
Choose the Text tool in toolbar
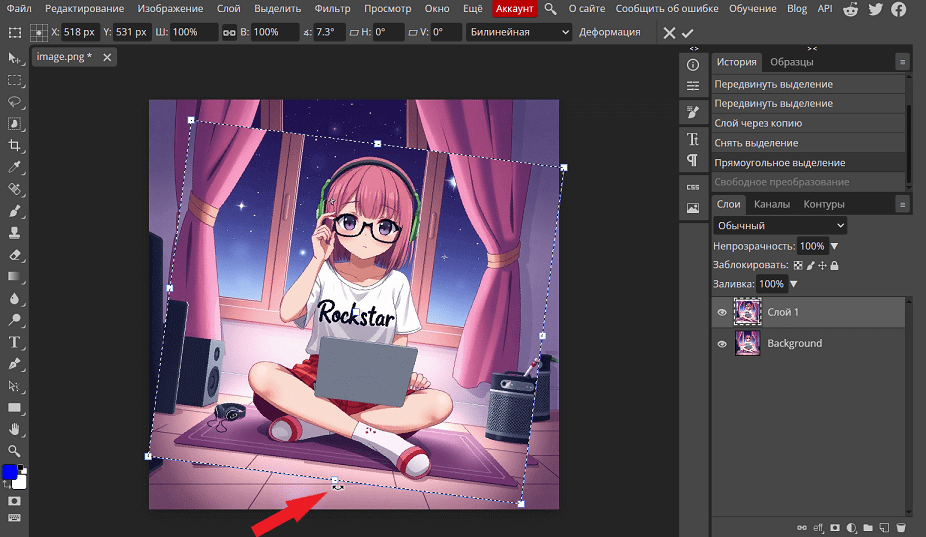15,342
